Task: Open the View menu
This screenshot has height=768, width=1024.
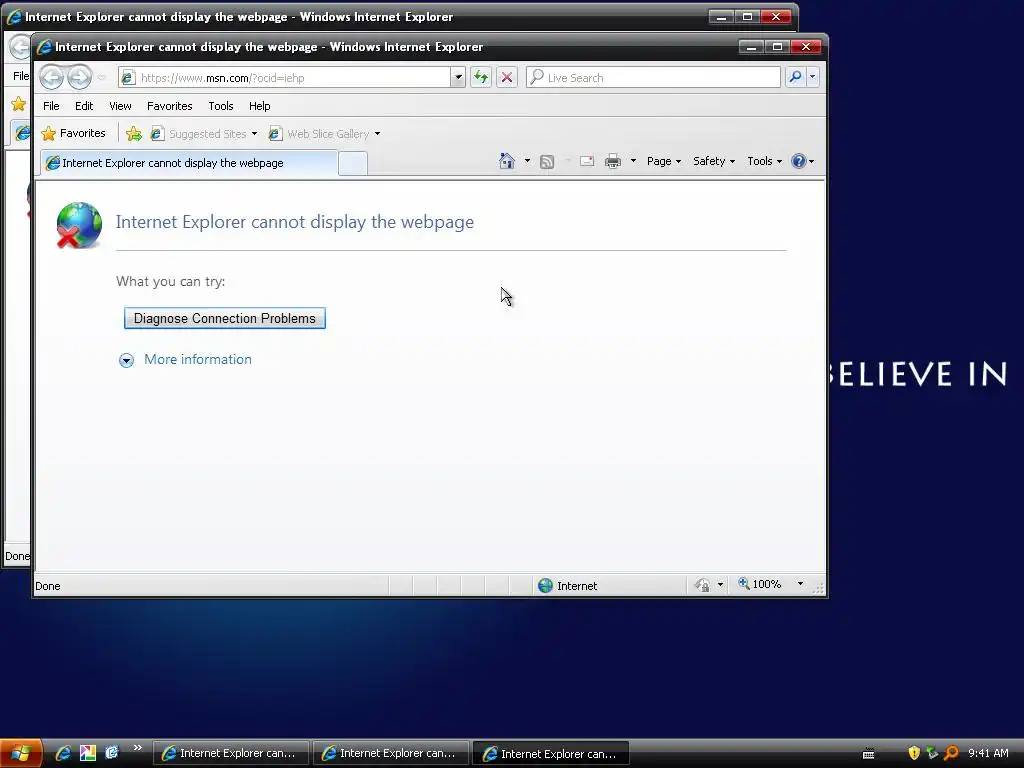Action: point(120,106)
